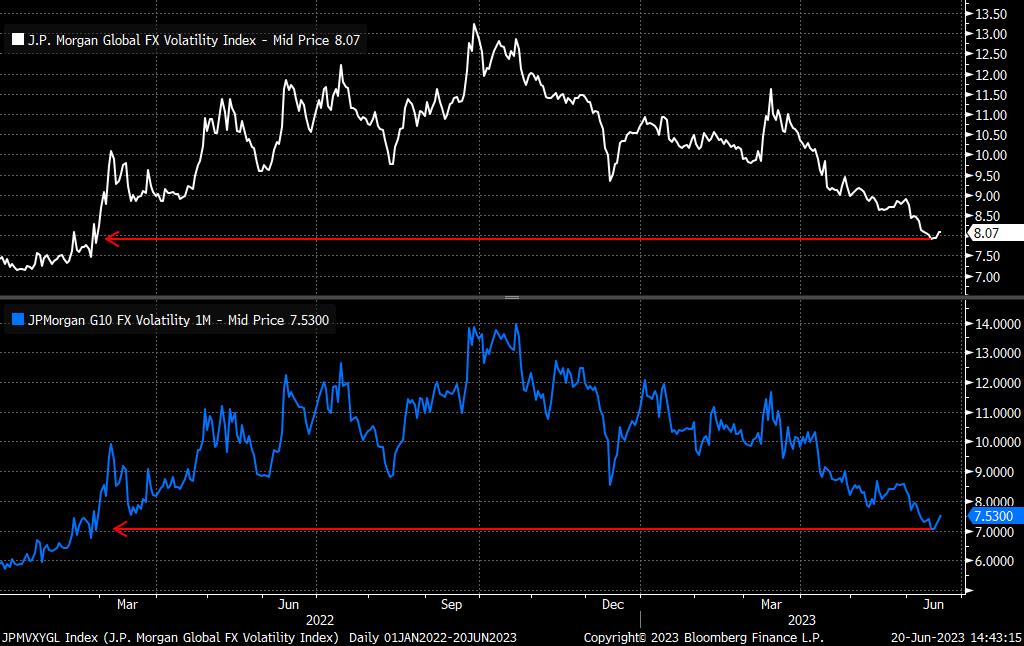Click the Sep label on the date axis
This screenshot has width=1024, height=646.
click(451, 605)
